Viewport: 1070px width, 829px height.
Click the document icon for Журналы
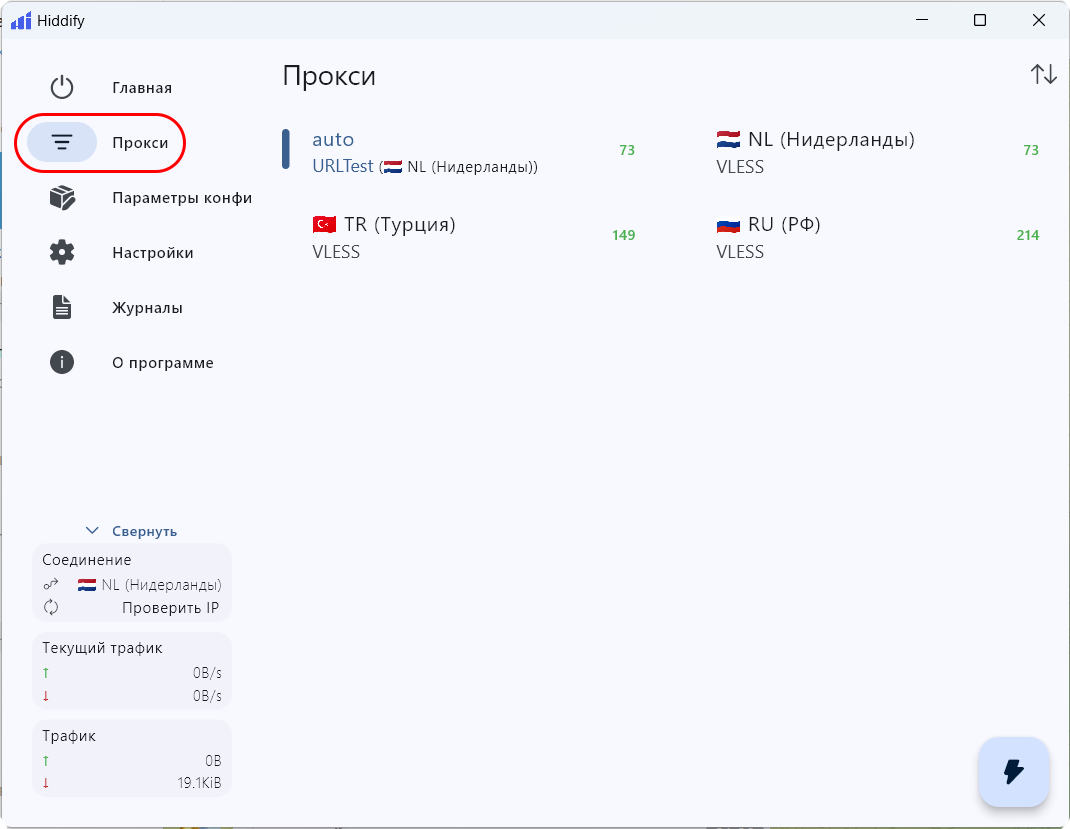click(62, 308)
